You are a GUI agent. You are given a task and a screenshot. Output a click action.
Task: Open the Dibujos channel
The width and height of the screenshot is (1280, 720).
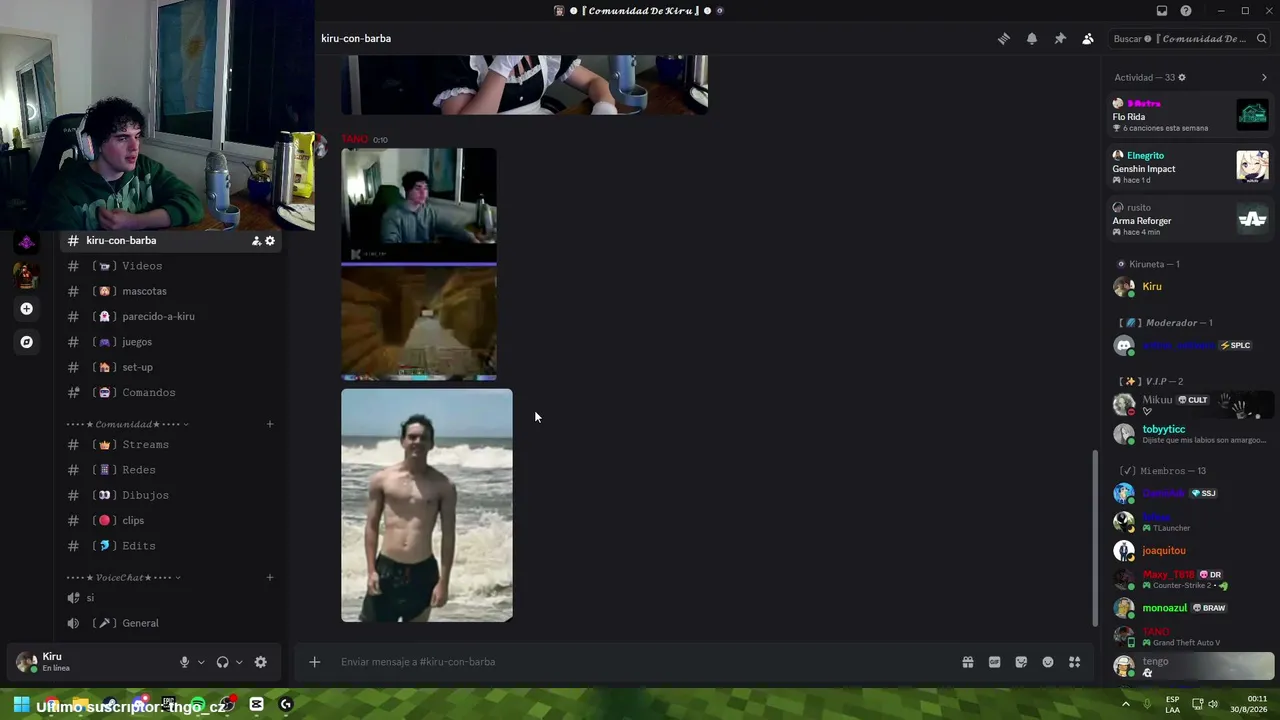[170, 495]
